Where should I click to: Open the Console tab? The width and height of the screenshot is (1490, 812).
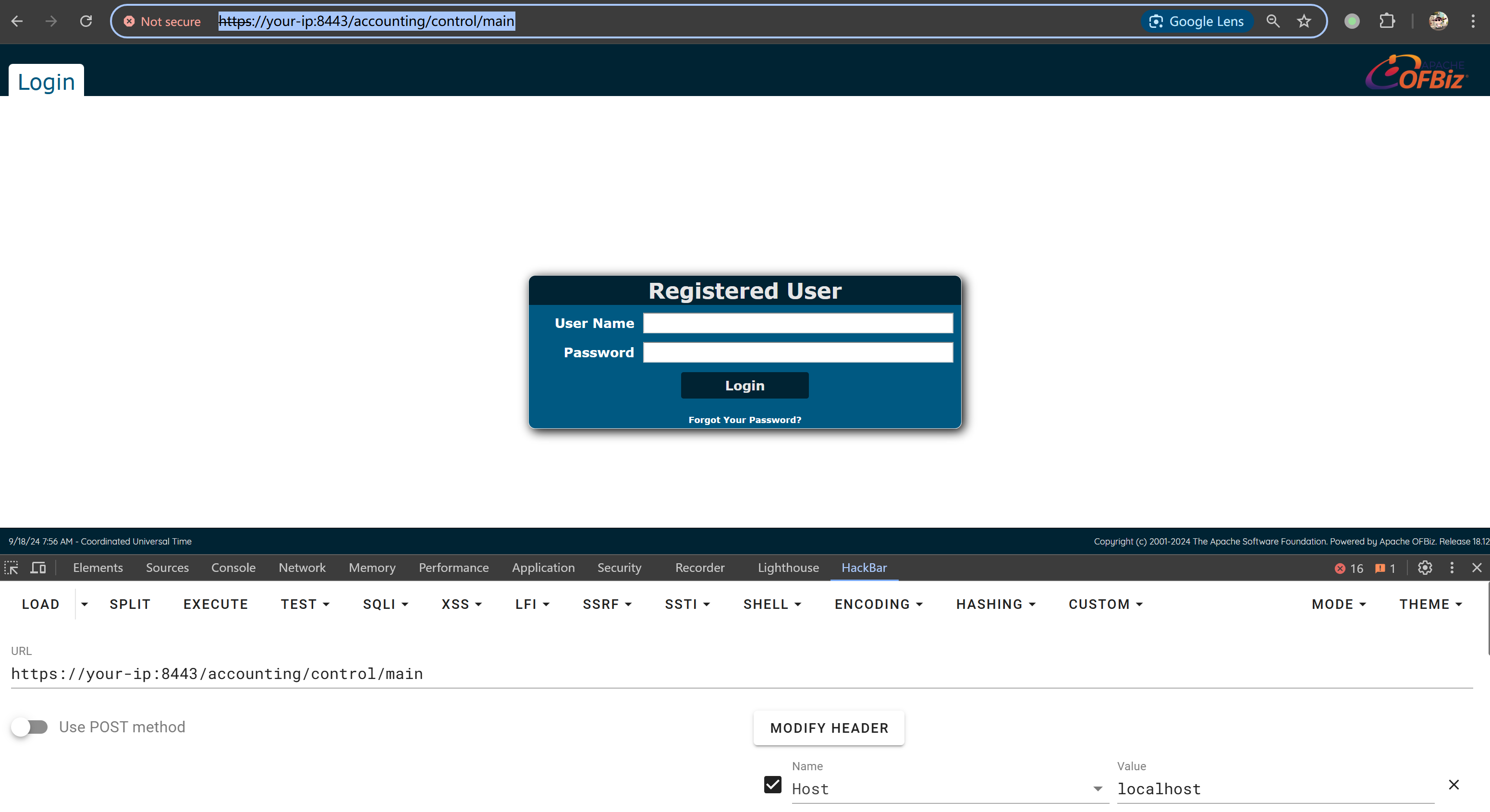tap(233, 568)
